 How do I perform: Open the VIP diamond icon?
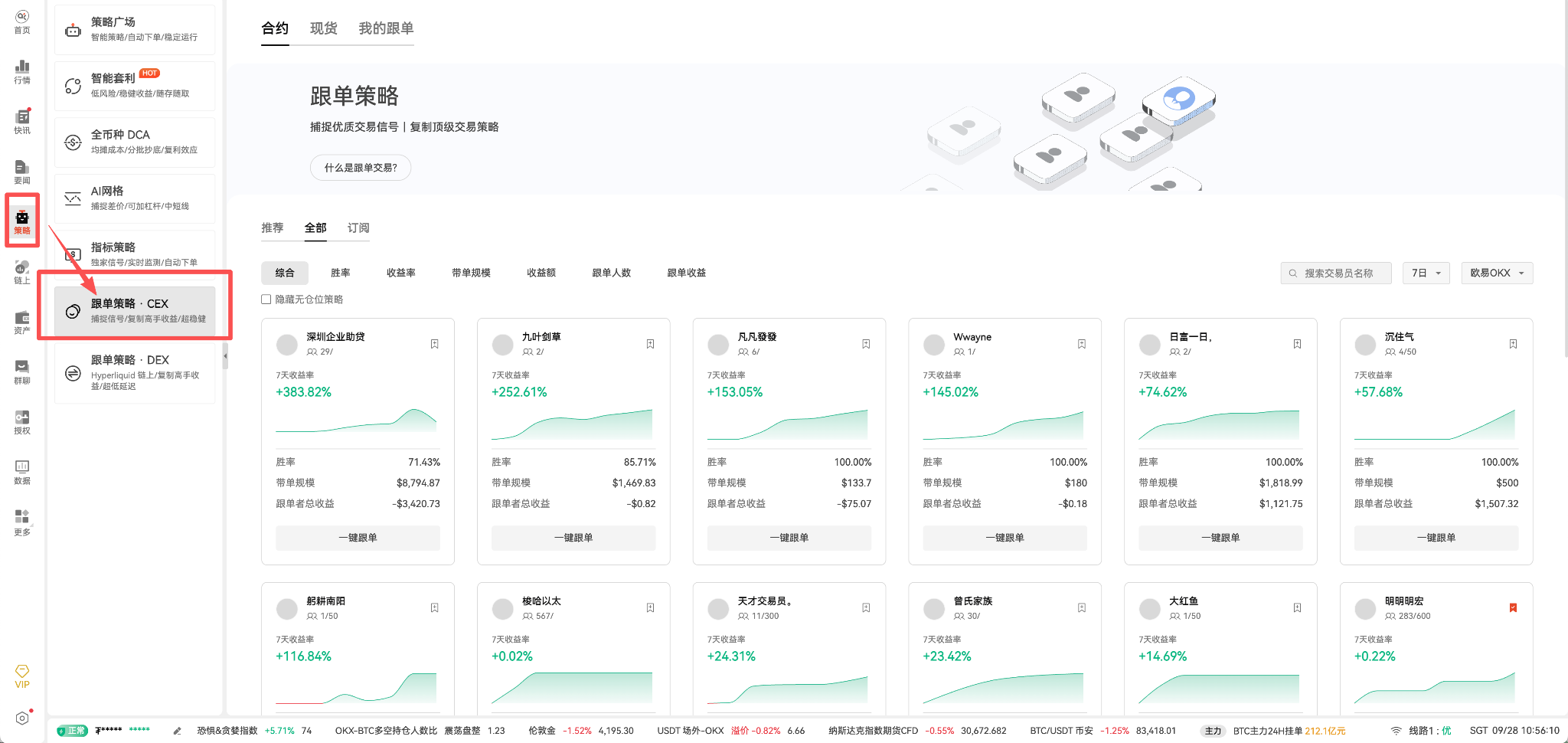(22, 676)
